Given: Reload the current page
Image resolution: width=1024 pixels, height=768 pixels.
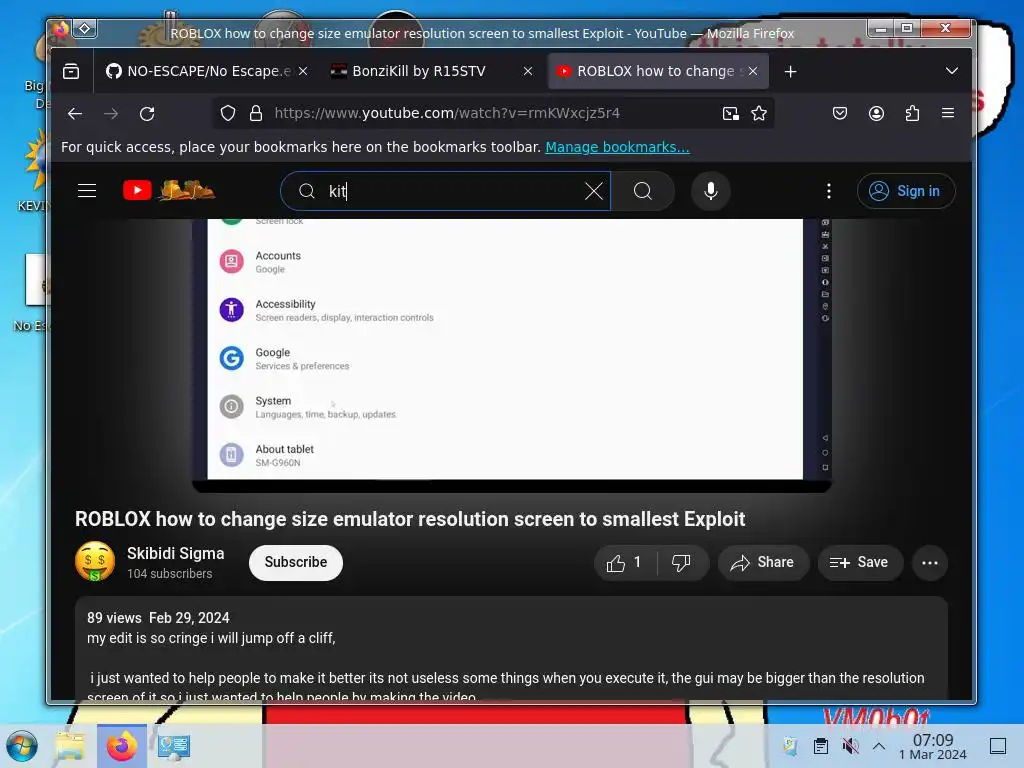Looking at the screenshot, I should click(147, 114).
